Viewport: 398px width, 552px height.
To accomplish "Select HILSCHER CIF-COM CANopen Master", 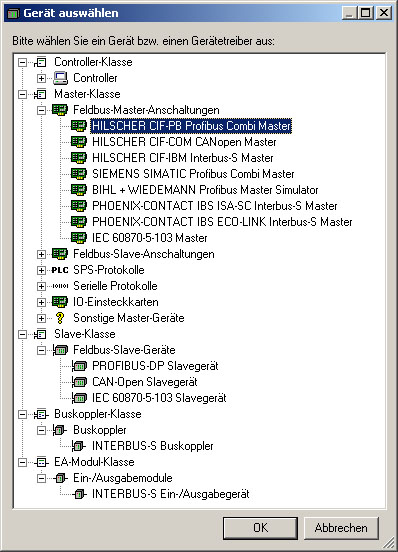I will point(184,142).
